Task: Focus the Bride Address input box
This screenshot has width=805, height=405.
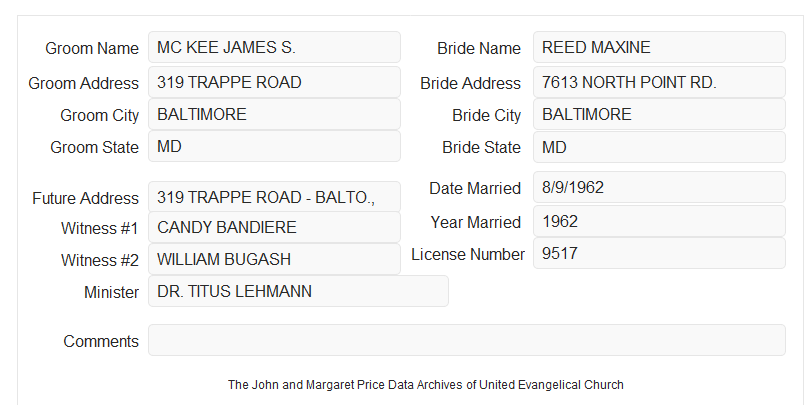Action: coord(659,82)
